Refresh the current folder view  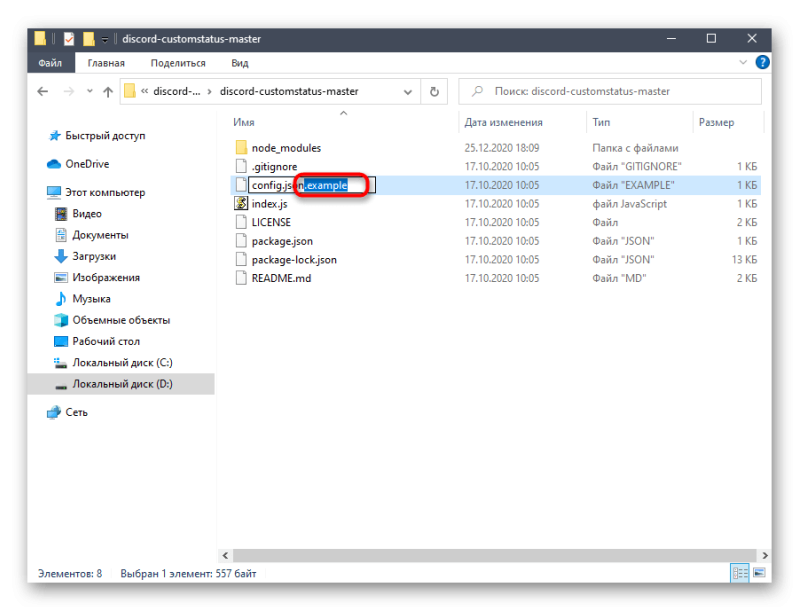pos(434,92)
